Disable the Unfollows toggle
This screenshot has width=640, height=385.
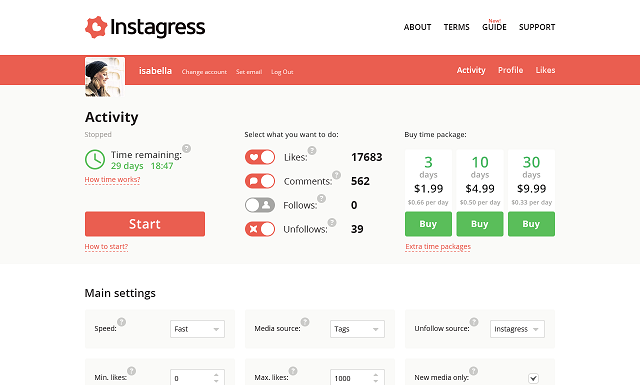(x=260, y=229)
